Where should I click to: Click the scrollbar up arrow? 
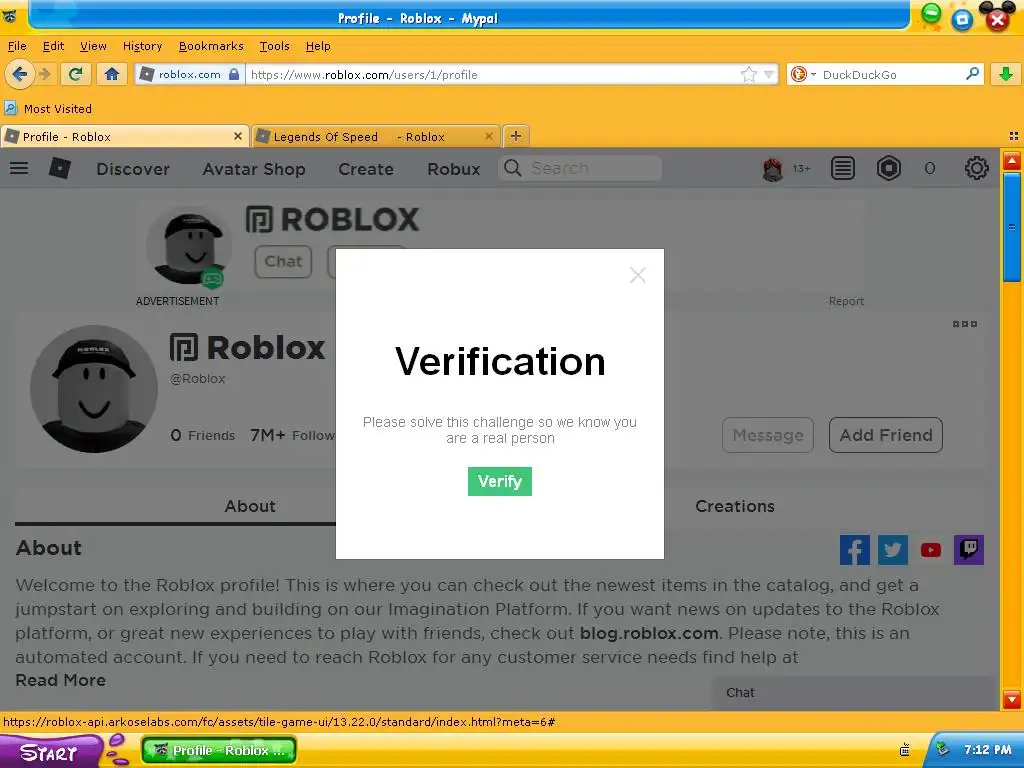pyautogui.click(x=1012, y=161)
